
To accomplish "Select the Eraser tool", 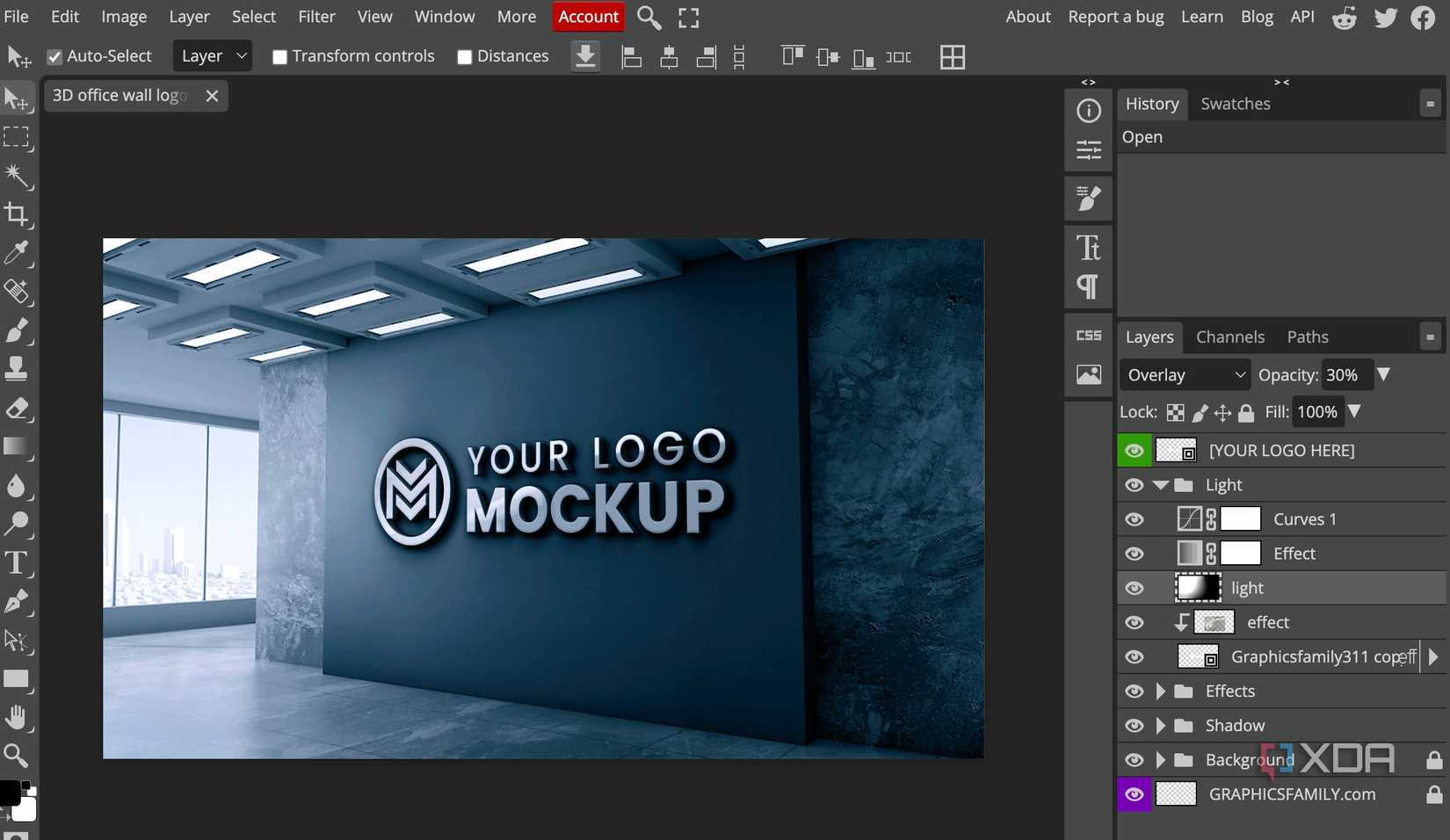I will tap(18, 409).
